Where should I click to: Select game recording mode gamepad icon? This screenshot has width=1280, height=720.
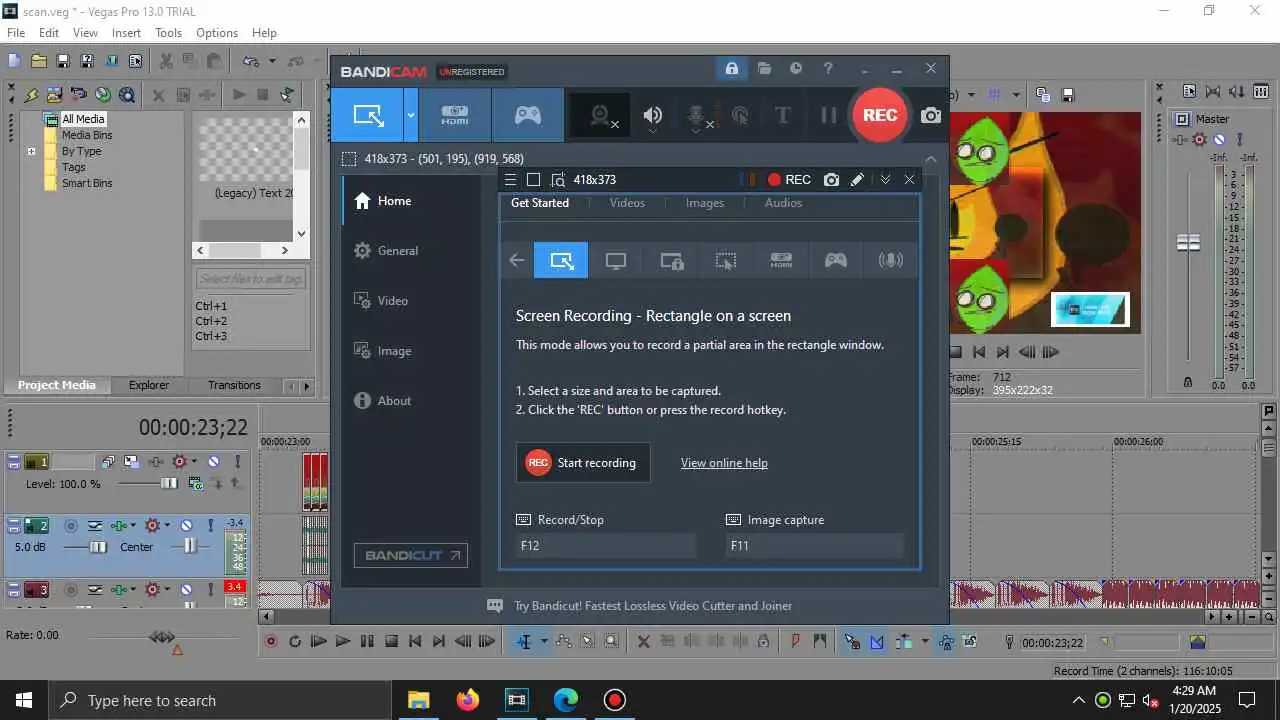click(528, 115)
